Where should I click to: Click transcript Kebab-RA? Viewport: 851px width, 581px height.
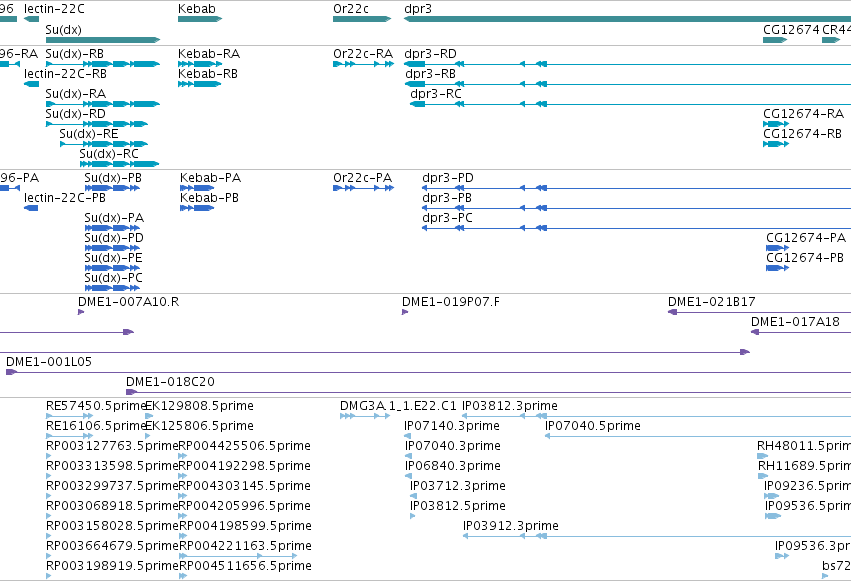click(x=200, y=64)
